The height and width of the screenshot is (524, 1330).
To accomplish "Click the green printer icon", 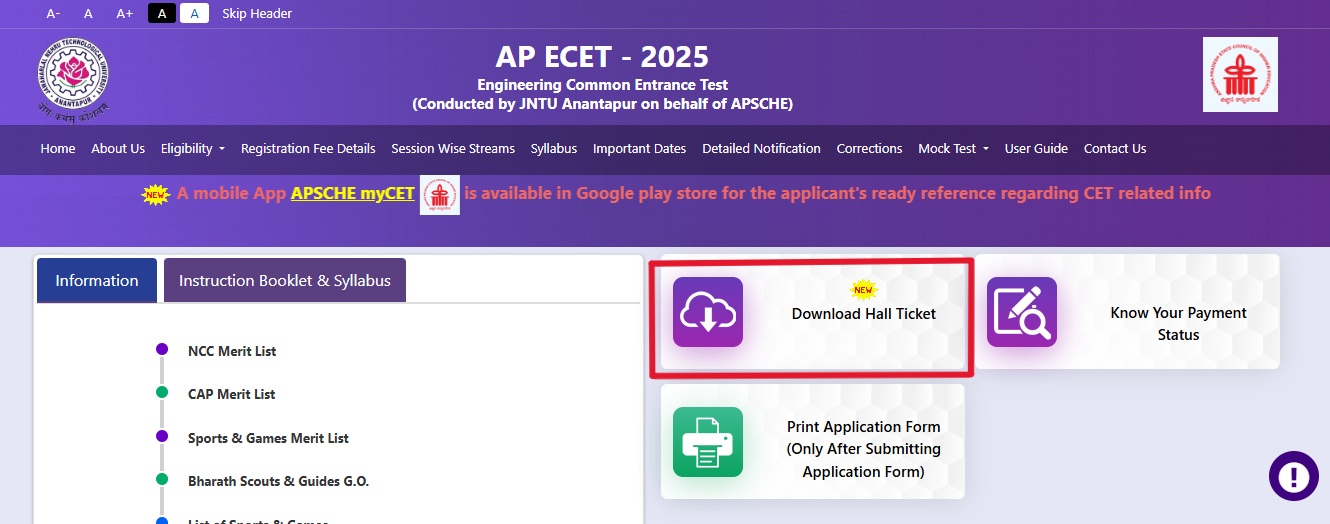I will [708, 442].
